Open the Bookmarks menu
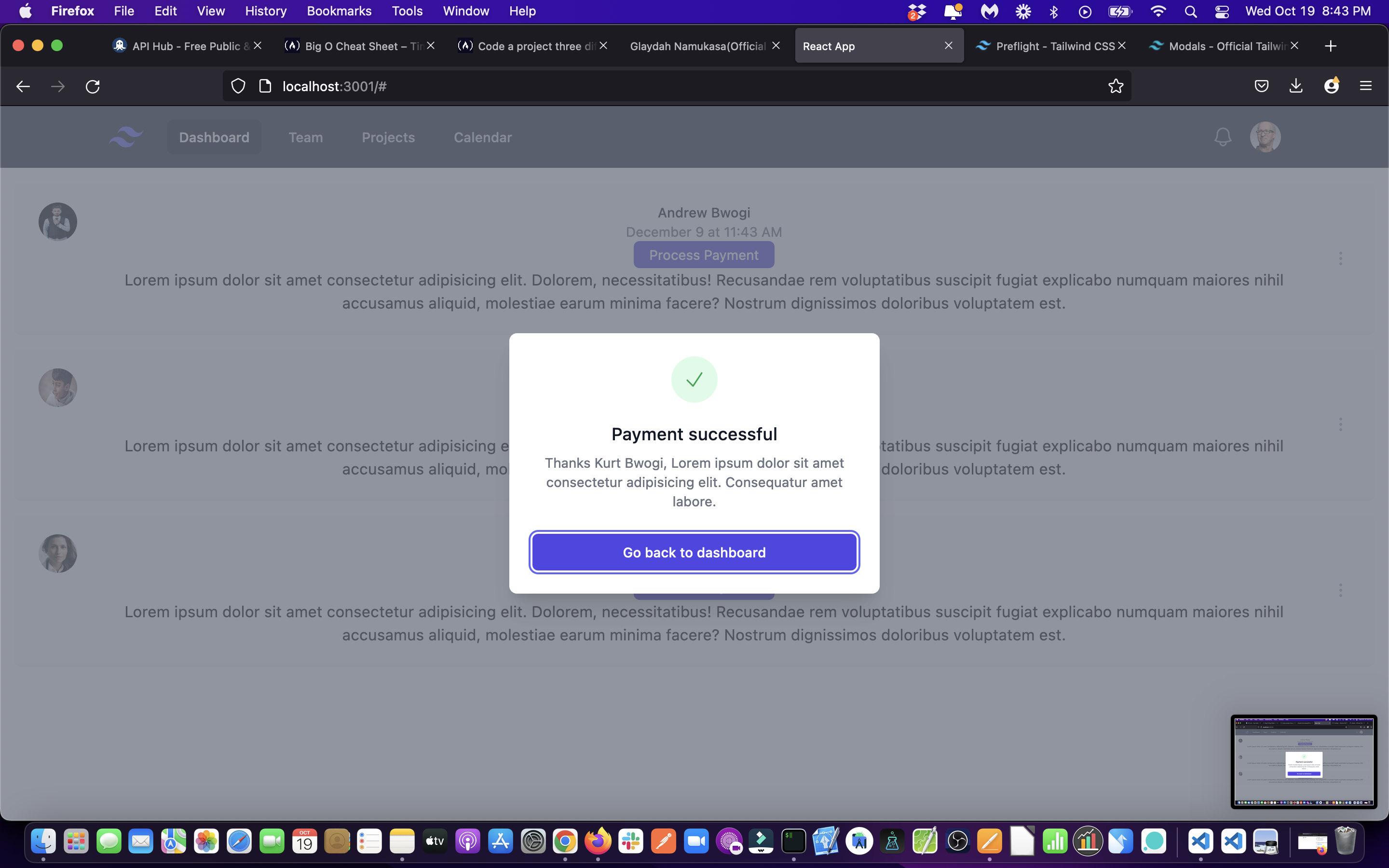This screenshot has width=1389, height=868. (339, 11)
